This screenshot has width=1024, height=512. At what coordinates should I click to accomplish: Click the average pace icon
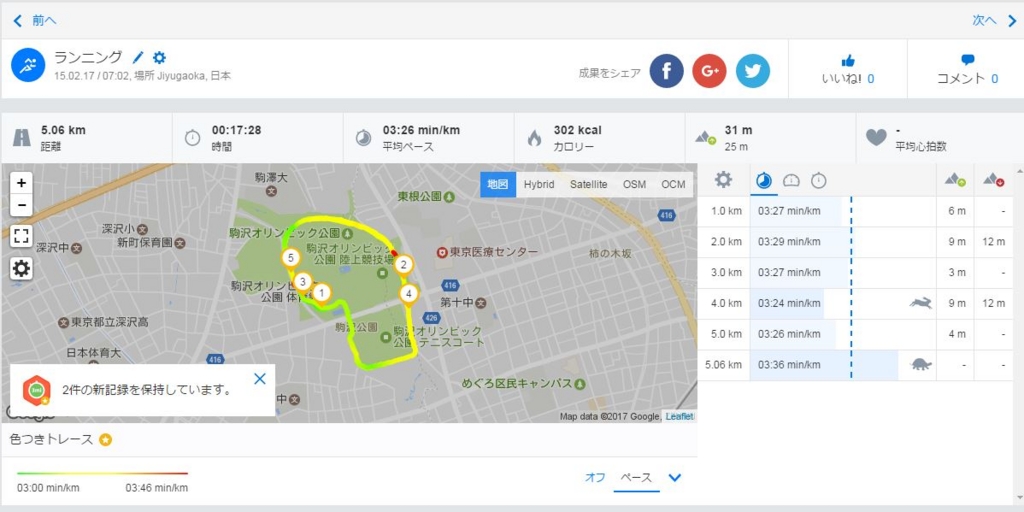click(363, 138)
